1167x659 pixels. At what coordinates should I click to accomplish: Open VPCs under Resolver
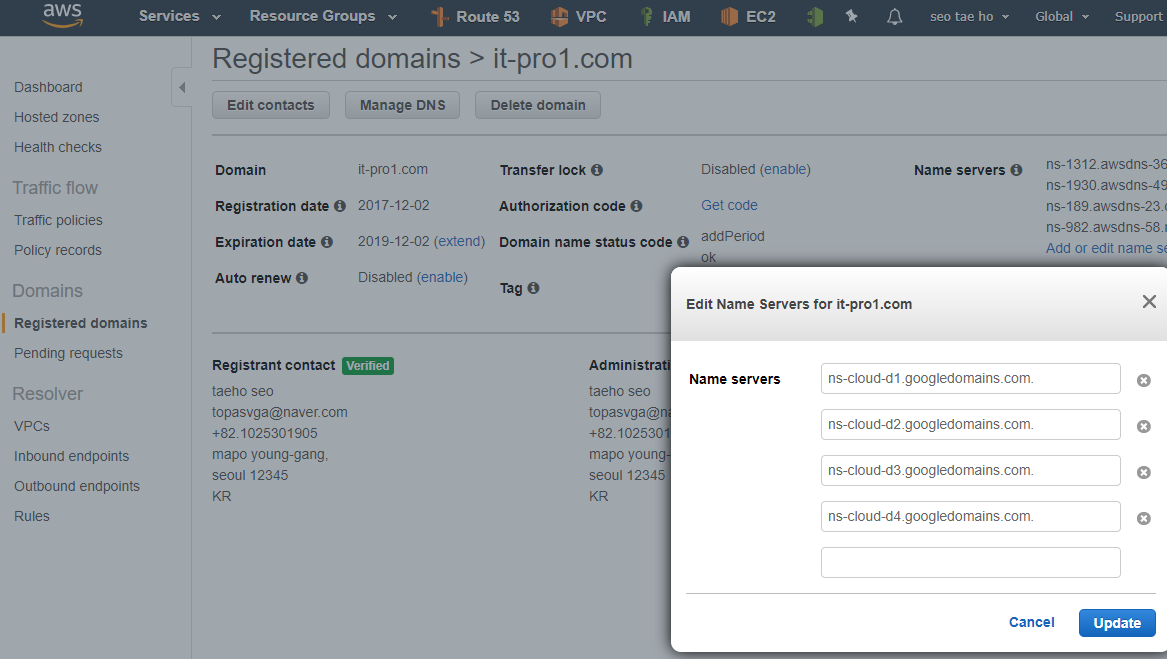32,426
